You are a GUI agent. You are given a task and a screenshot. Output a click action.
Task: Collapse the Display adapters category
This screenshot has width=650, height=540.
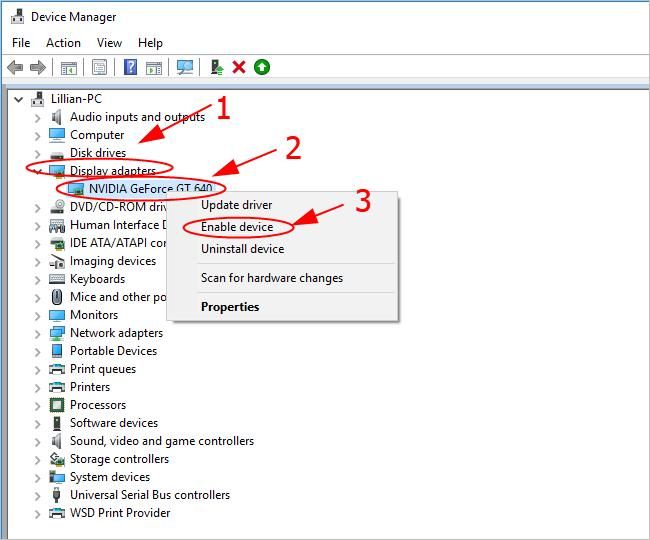38,171
